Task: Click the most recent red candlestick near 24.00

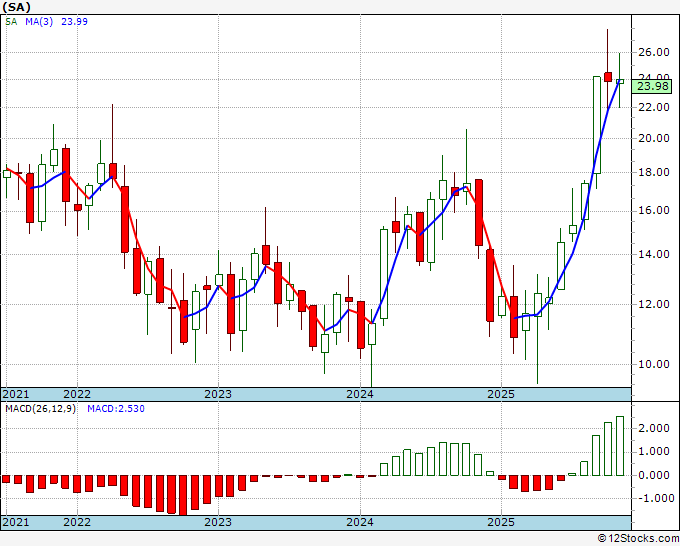Action: (x=608, y=77)
